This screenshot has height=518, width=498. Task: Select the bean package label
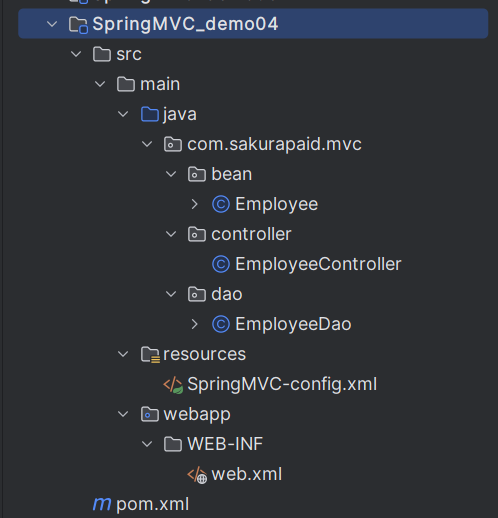232,174
